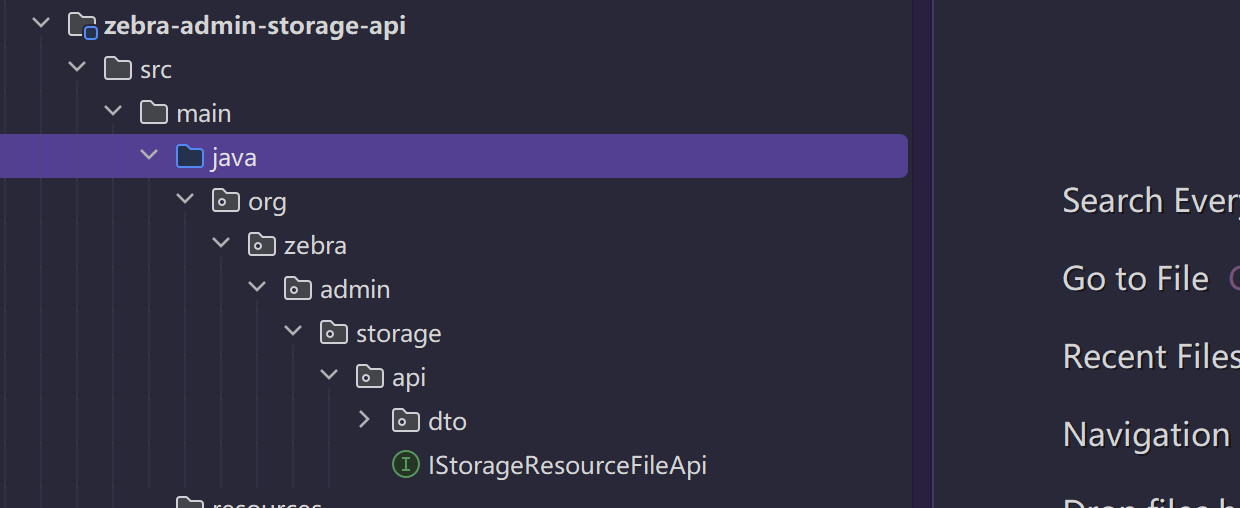Click the dto package icon
This screenshot has height=508, width=1240.
tap(406, 421)
